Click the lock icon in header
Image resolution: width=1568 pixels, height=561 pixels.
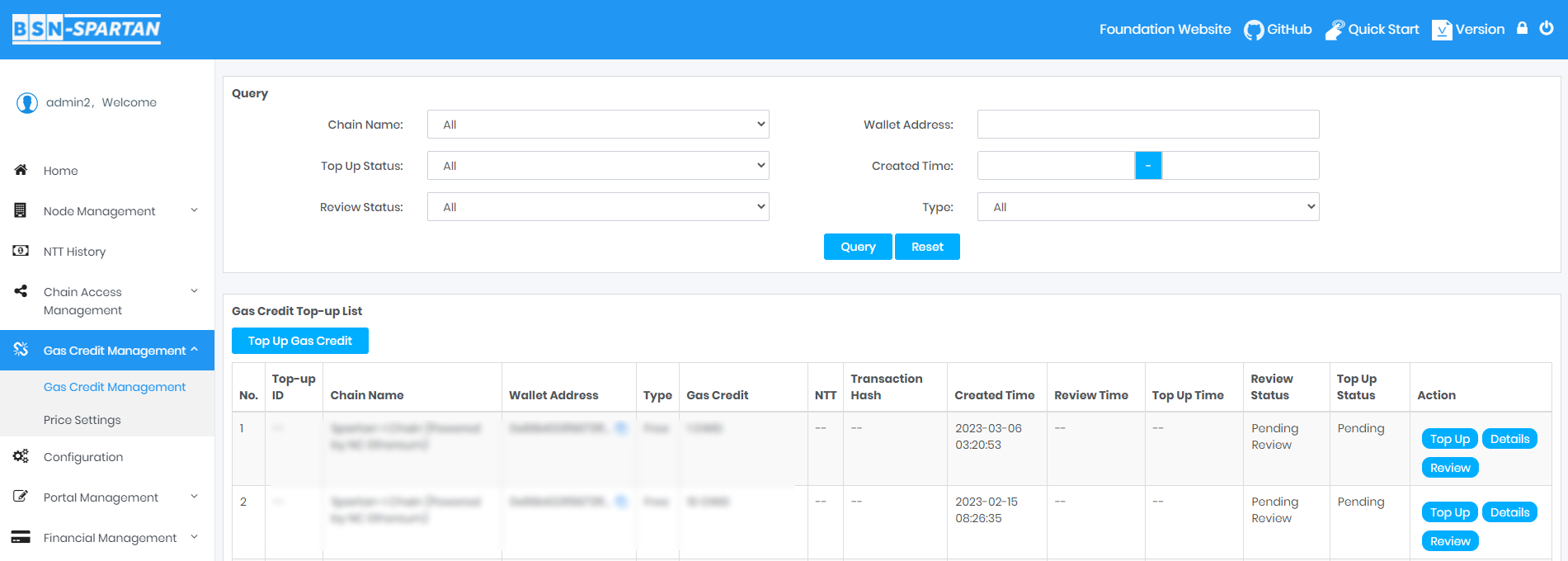point(1522,28)
